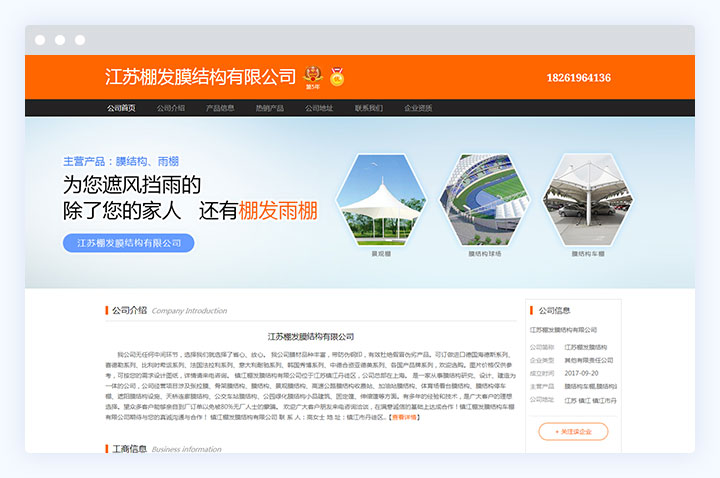
Task: Click the 膜结构车棚 caption text
Action: pyautogui.click(x=588, y=253)
